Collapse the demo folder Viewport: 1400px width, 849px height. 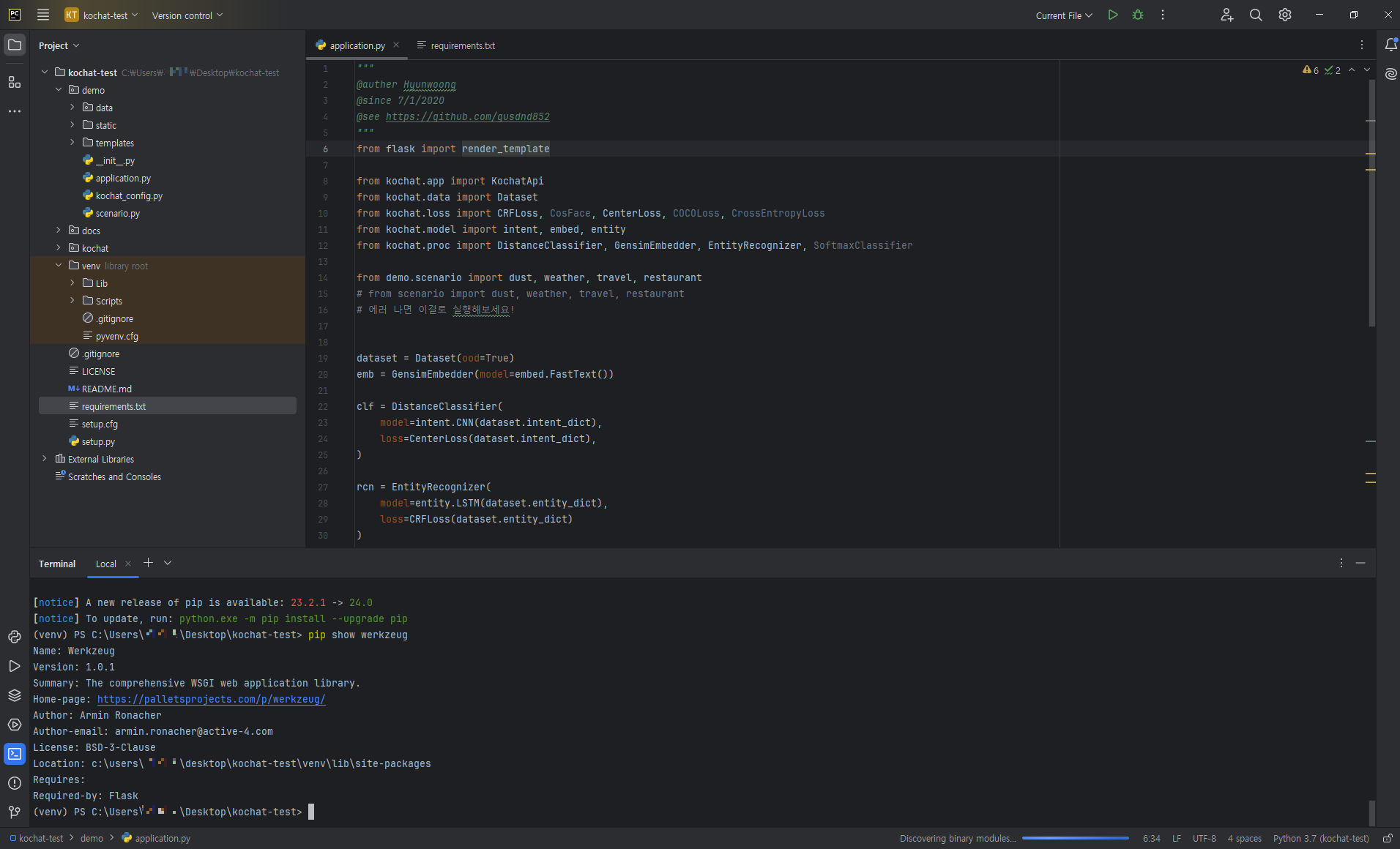(x=59, y=90)
